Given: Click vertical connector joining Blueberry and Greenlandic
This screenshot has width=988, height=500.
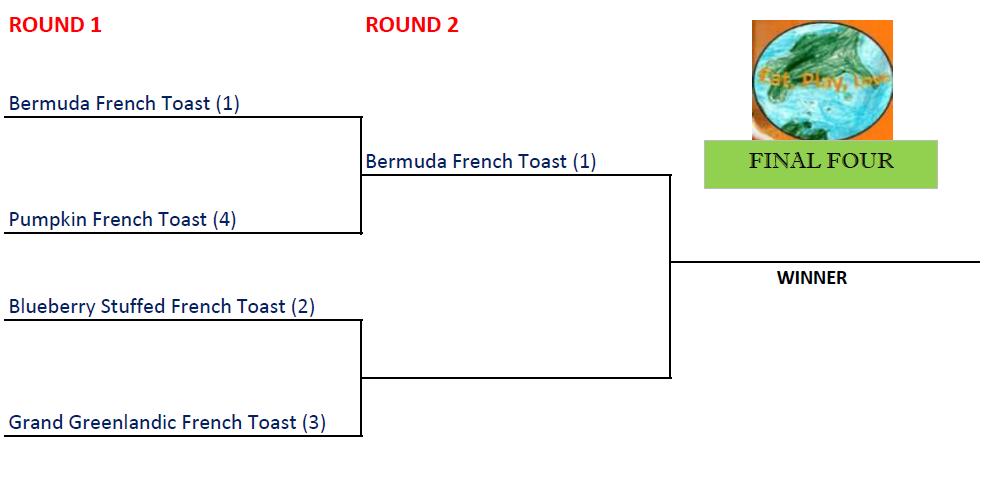Looking at the screenshot, I should point(361,378).
